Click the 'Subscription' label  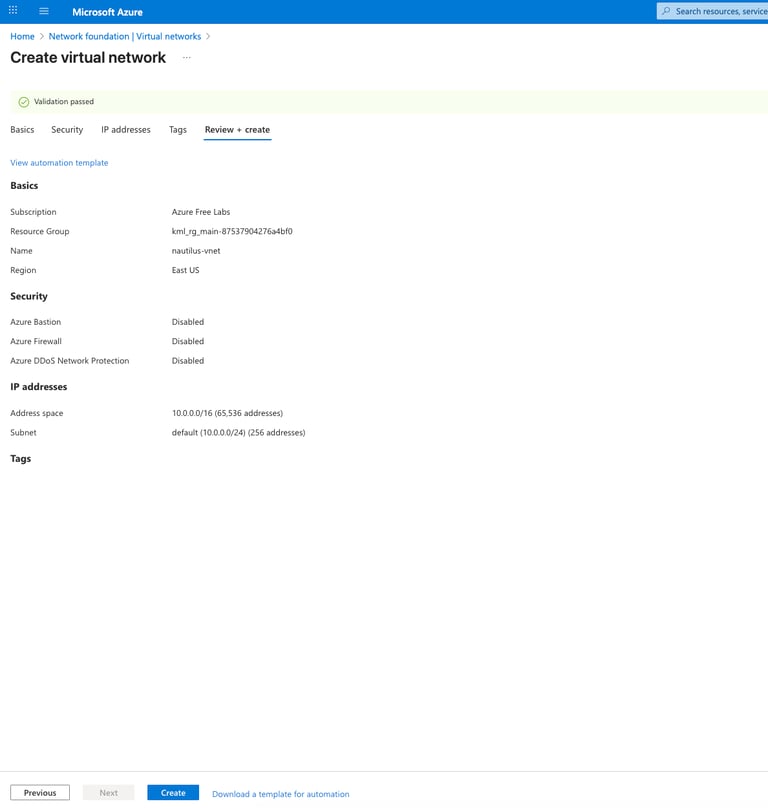(34, 212)
